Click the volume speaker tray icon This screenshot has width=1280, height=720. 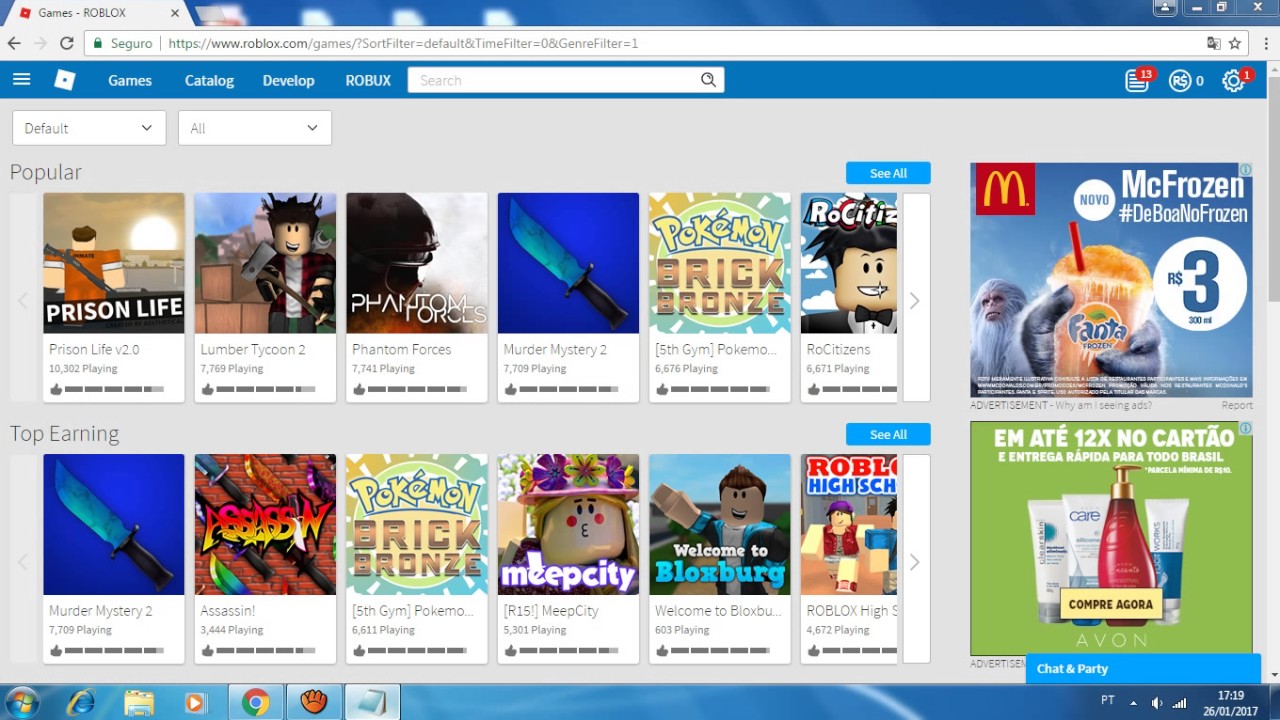[x=1157, y=703]
